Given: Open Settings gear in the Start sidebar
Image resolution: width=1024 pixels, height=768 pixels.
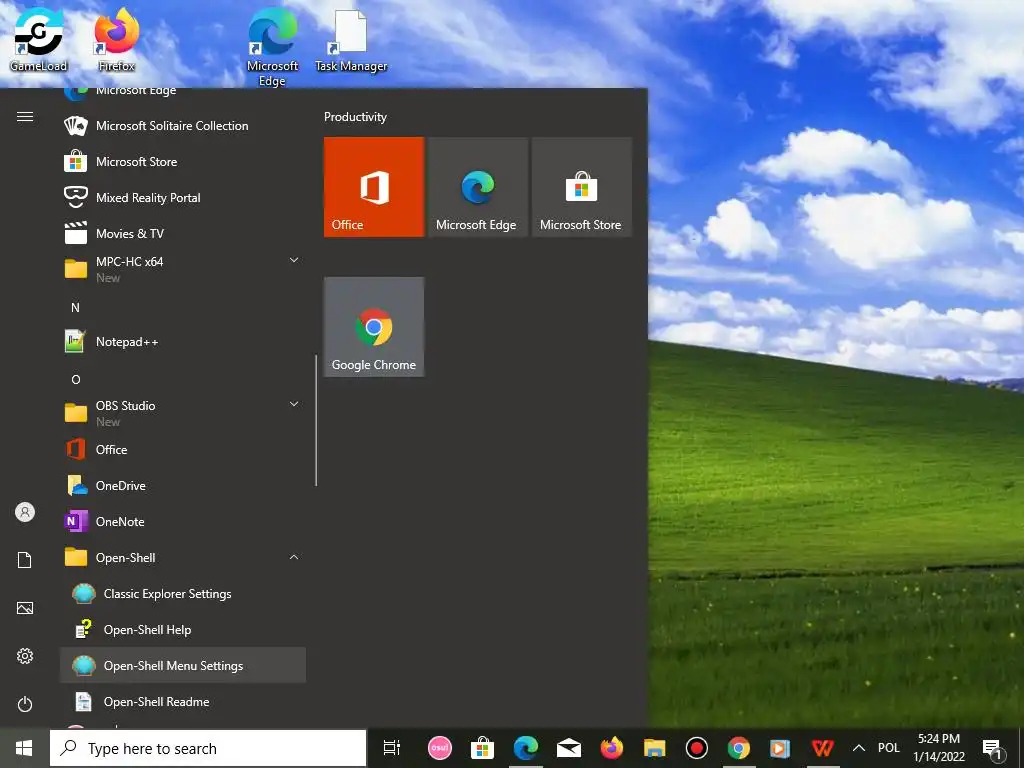Looking at the screenshot, I should click(25, 656).
